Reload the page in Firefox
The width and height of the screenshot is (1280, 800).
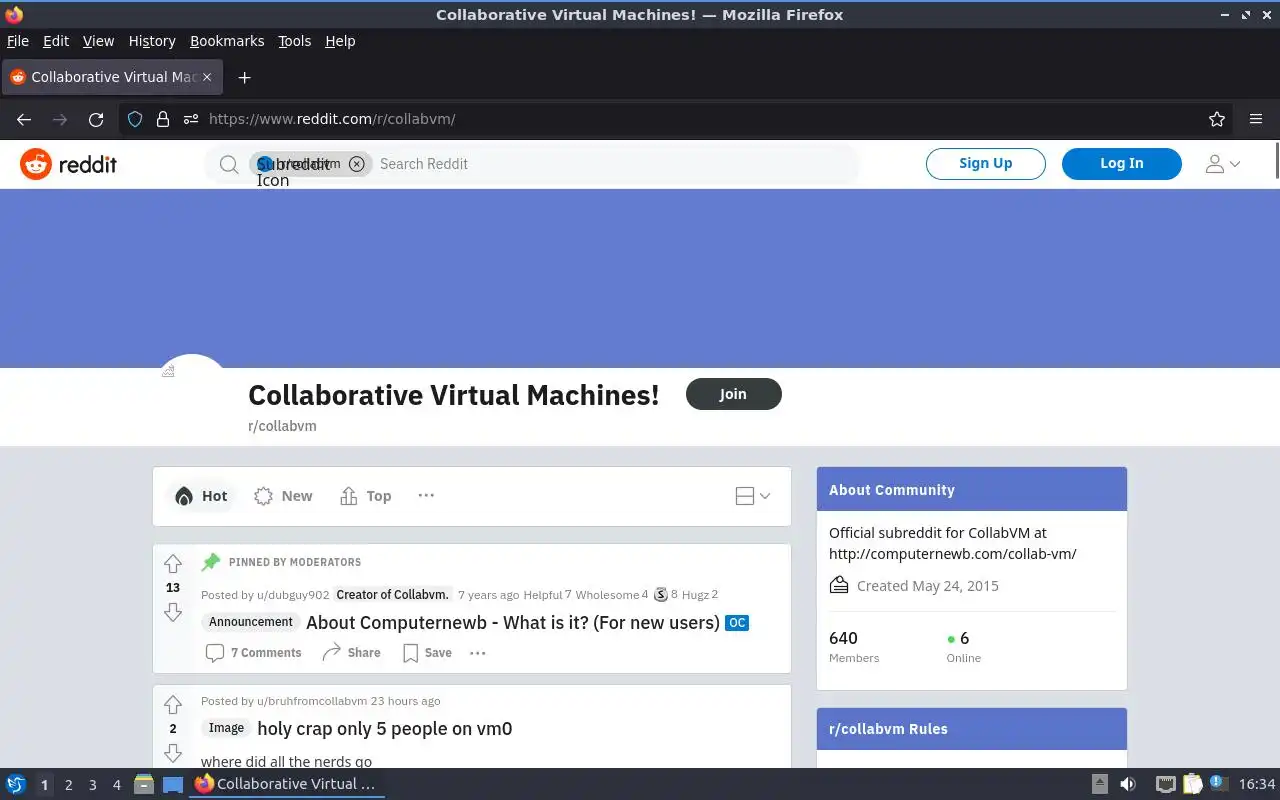pos(96,119)
